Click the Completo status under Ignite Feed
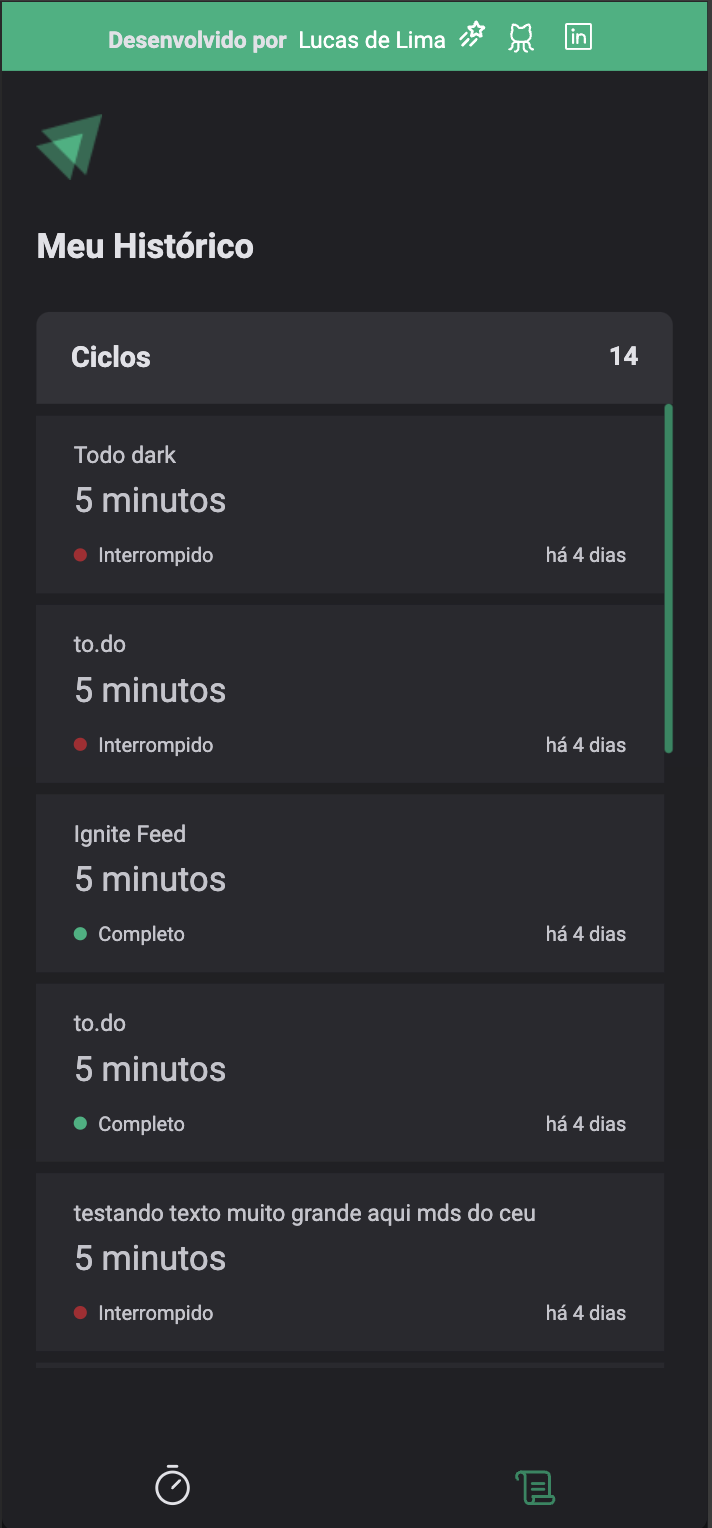This screenshot has width=712, height=1528. coord(141,934)
